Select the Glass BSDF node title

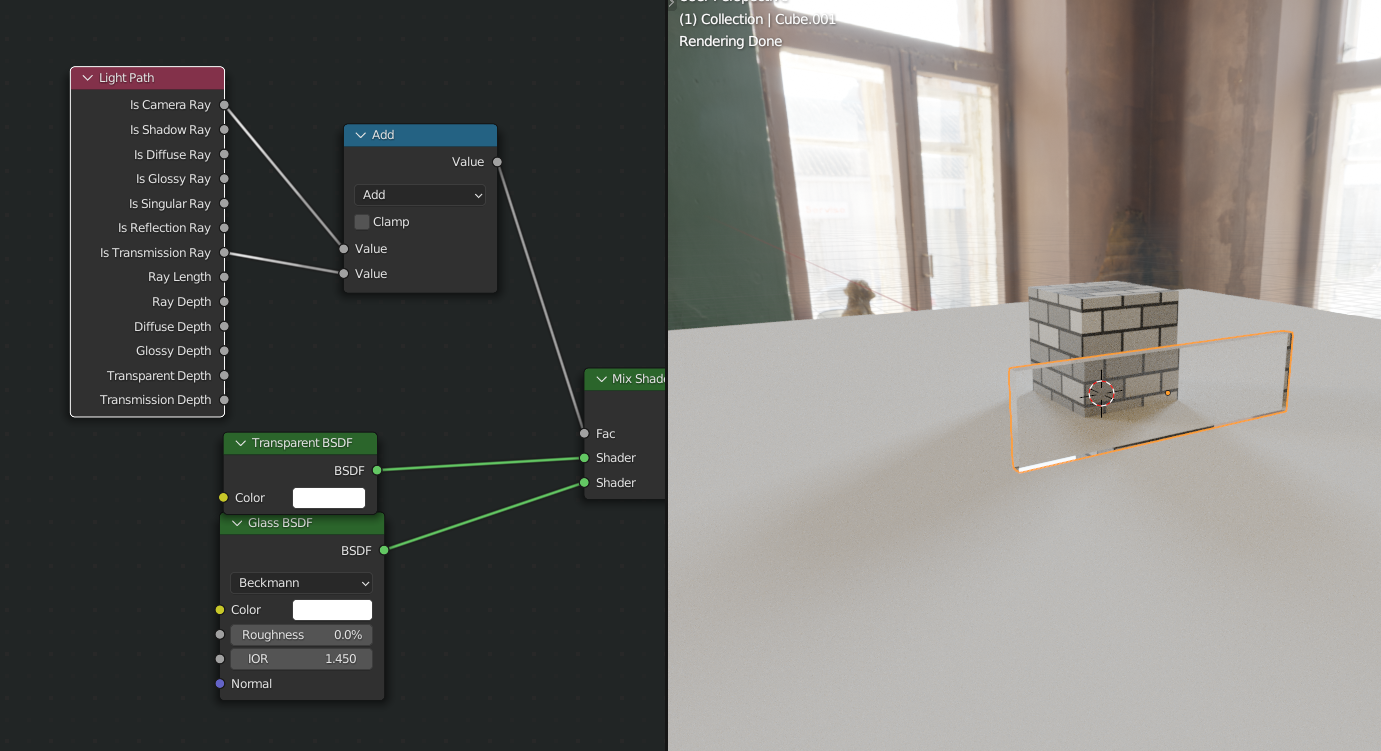click(x=281, y=523)
